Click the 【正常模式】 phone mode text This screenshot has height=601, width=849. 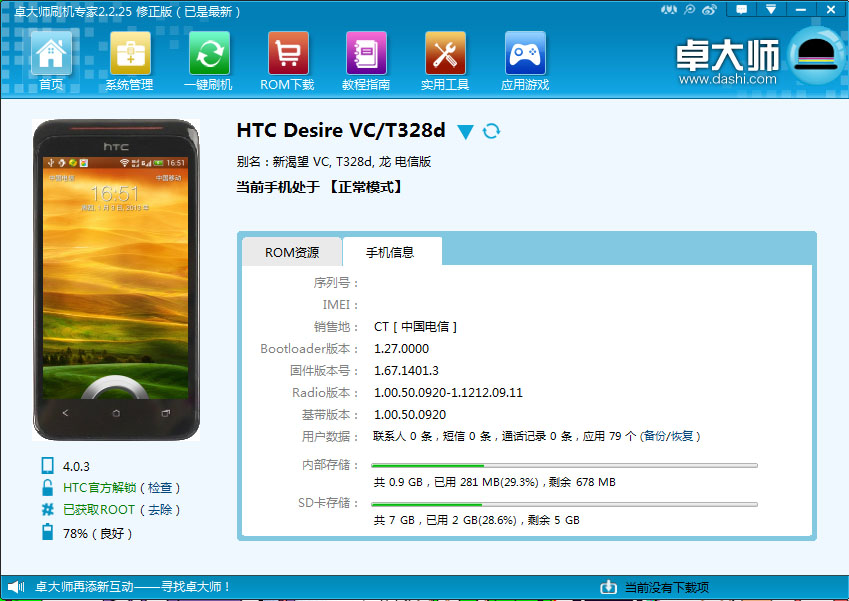point(366,187)
